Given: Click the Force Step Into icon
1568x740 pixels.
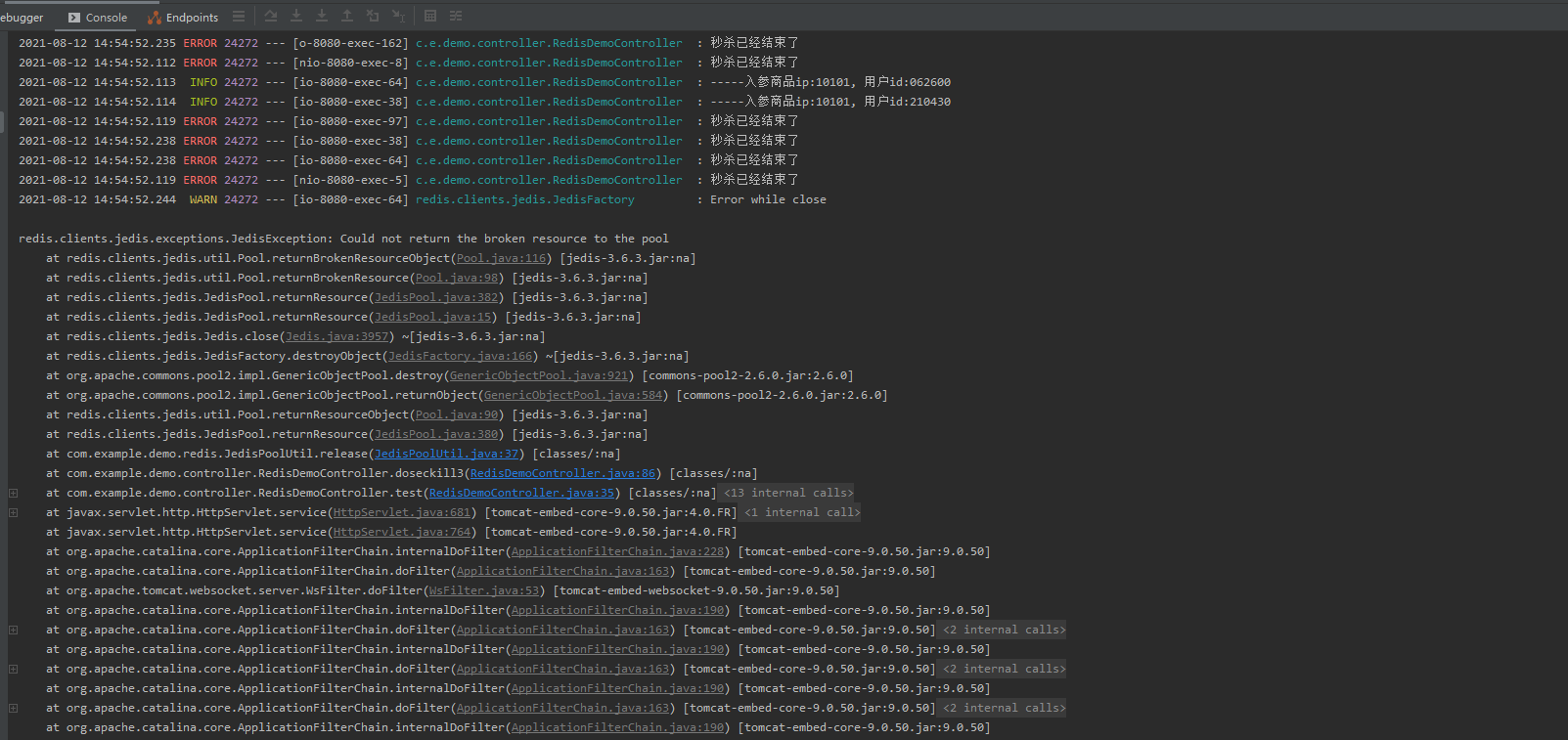Looking at the screenshot, I should [322, 16].
